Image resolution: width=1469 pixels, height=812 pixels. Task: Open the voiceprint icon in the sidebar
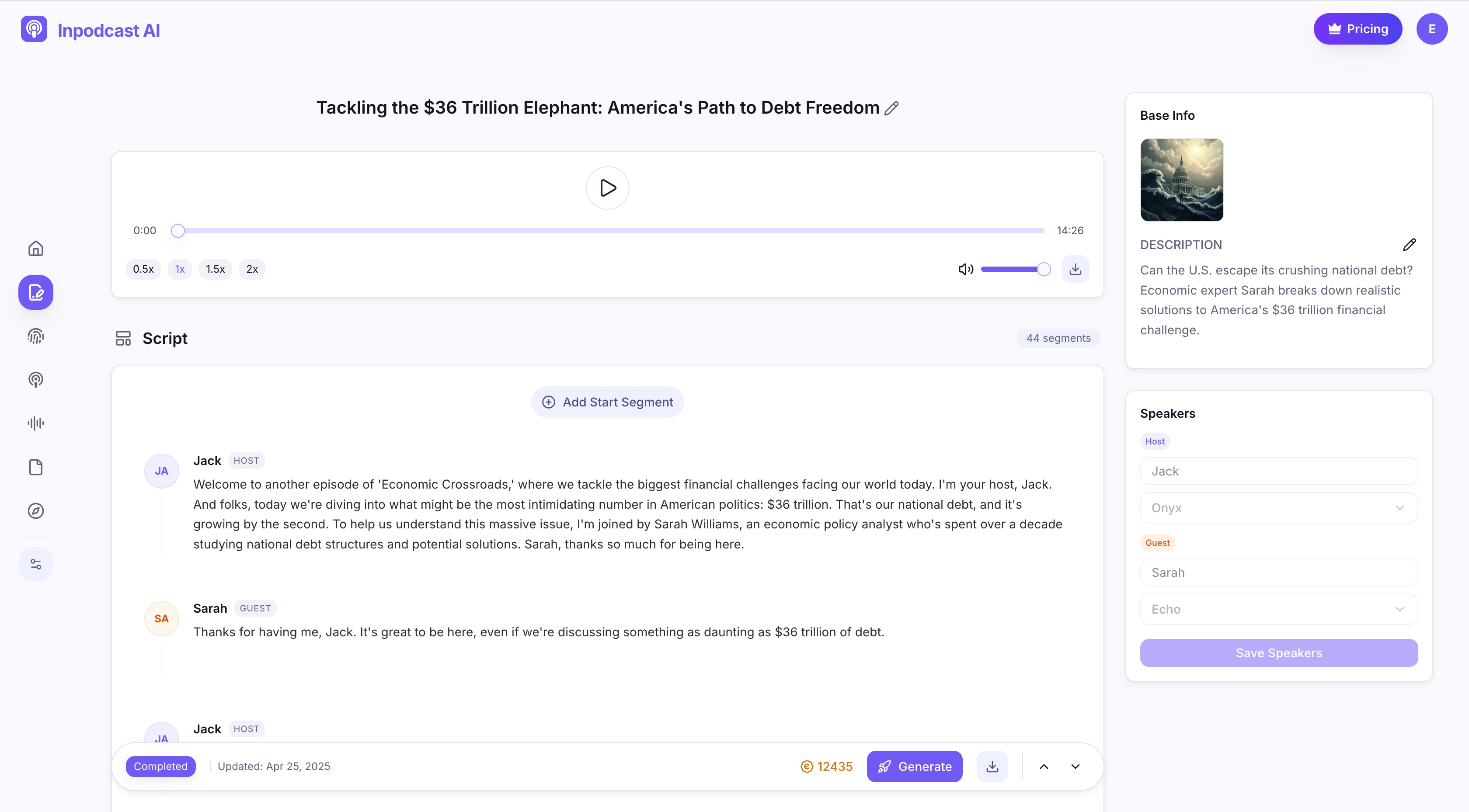pyautogui.click(x=35, y=336)
